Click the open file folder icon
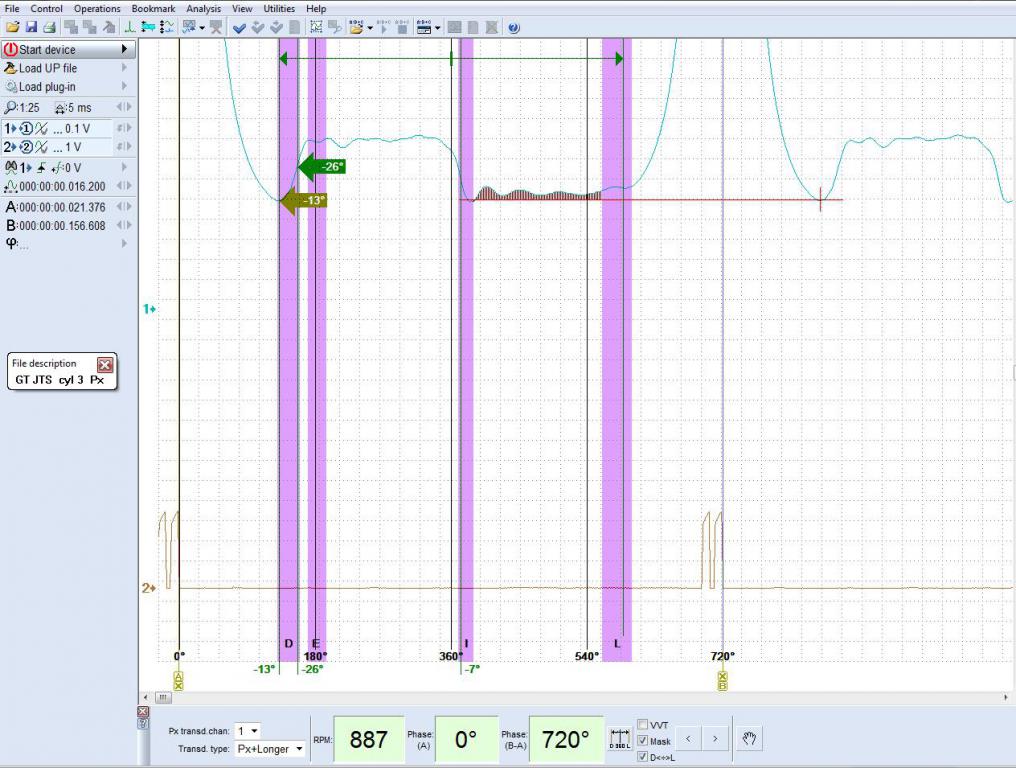This screenshot has width=1016, height=768. 12,28
